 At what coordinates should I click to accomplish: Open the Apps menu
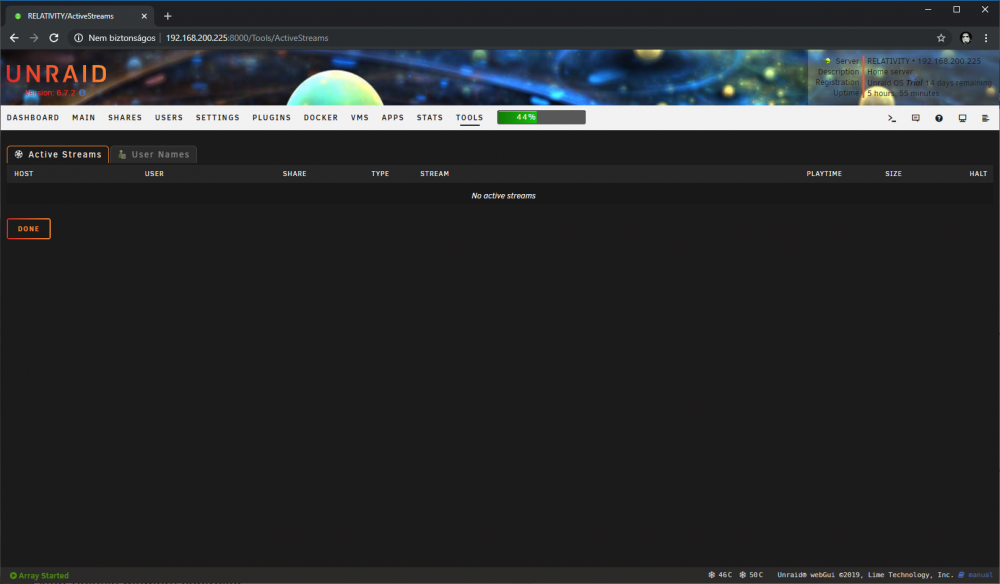[x=393, y=118]
